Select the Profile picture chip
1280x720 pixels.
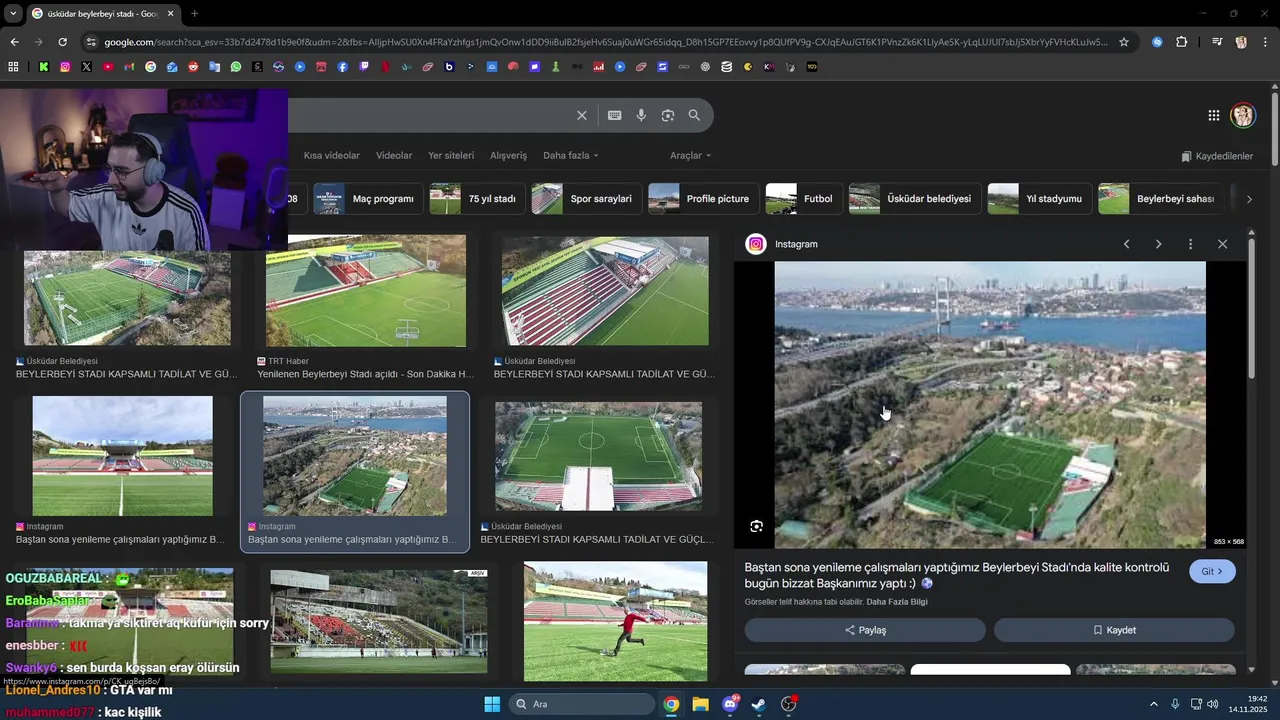click(702, 199)
